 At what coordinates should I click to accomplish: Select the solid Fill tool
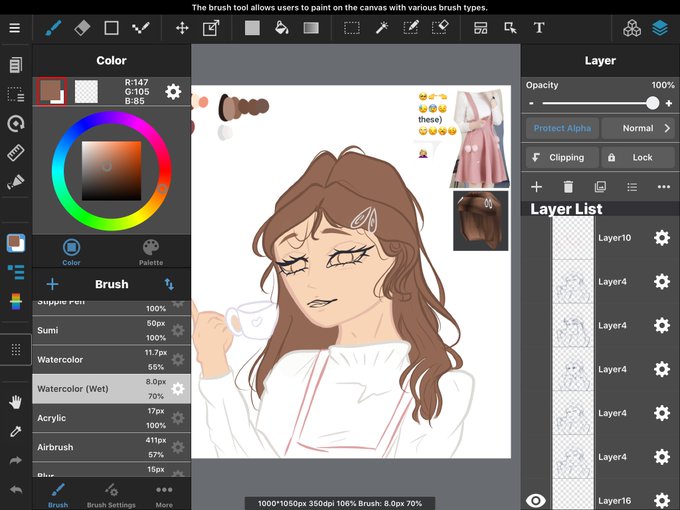pyautogui.click(x=252, y=28)
